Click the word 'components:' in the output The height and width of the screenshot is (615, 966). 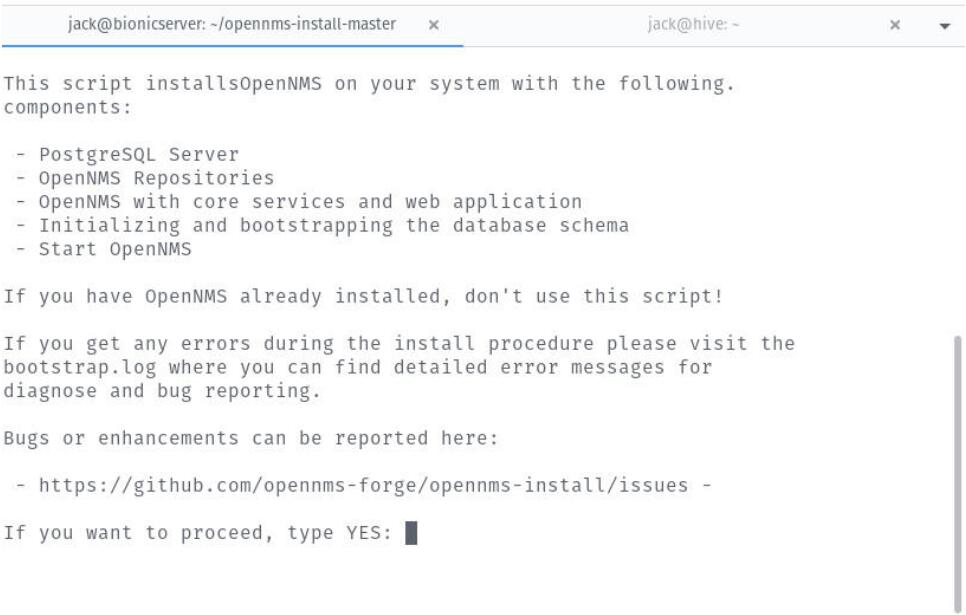pos(68,107)
